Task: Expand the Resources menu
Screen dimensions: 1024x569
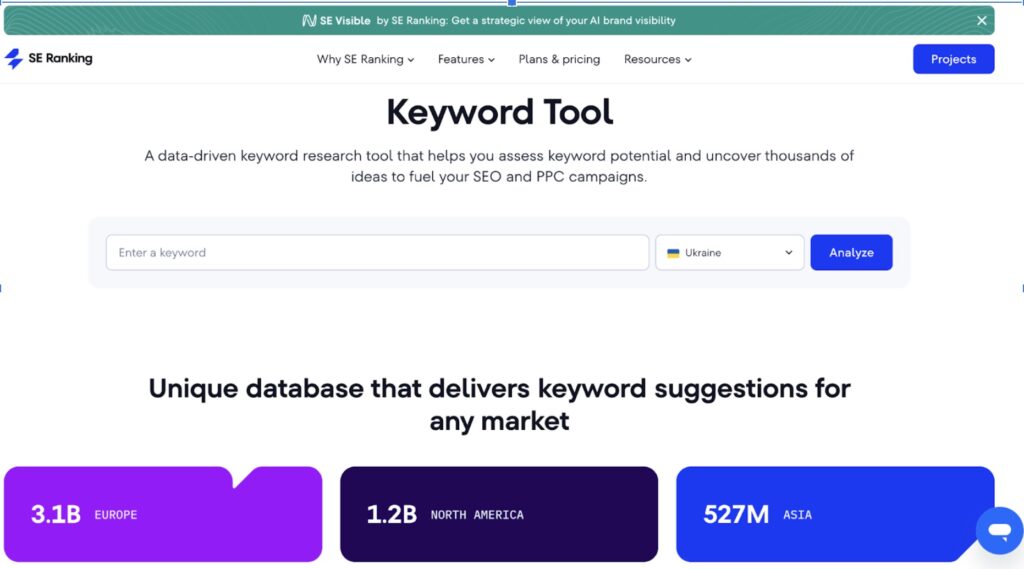Action: (x=657, y=59)
